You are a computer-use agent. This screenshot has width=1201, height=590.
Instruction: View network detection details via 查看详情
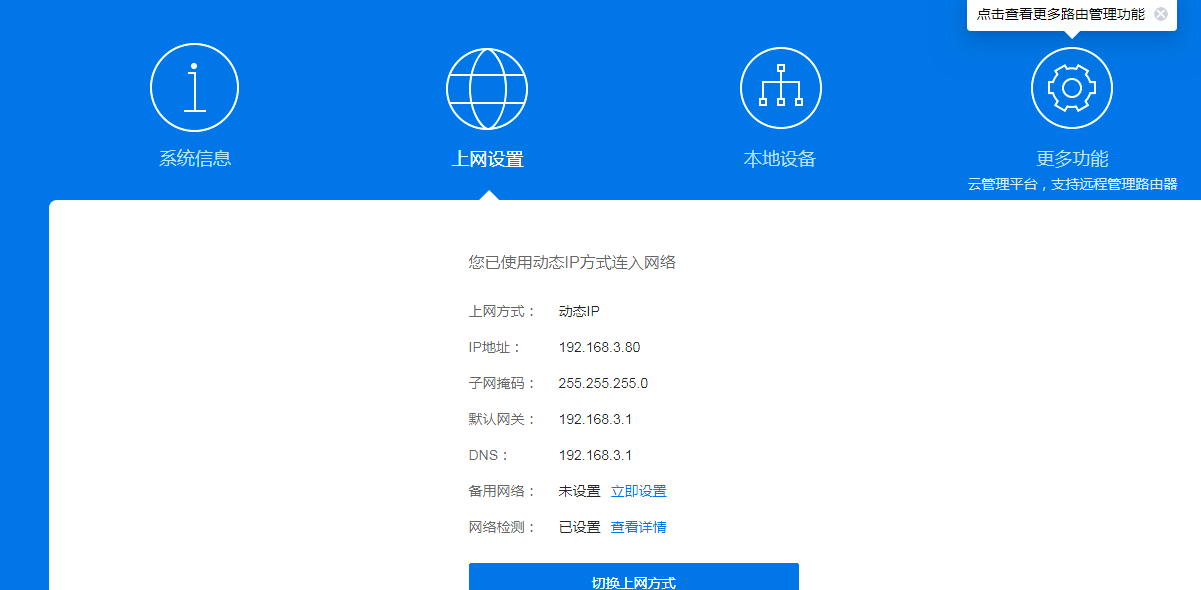(x=641, y=526)
